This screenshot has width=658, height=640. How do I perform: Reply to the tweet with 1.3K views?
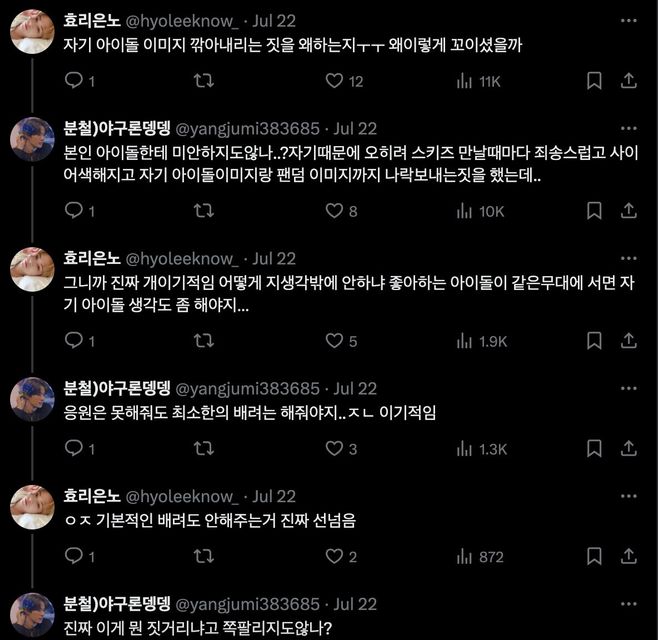[x=73, y=449]
